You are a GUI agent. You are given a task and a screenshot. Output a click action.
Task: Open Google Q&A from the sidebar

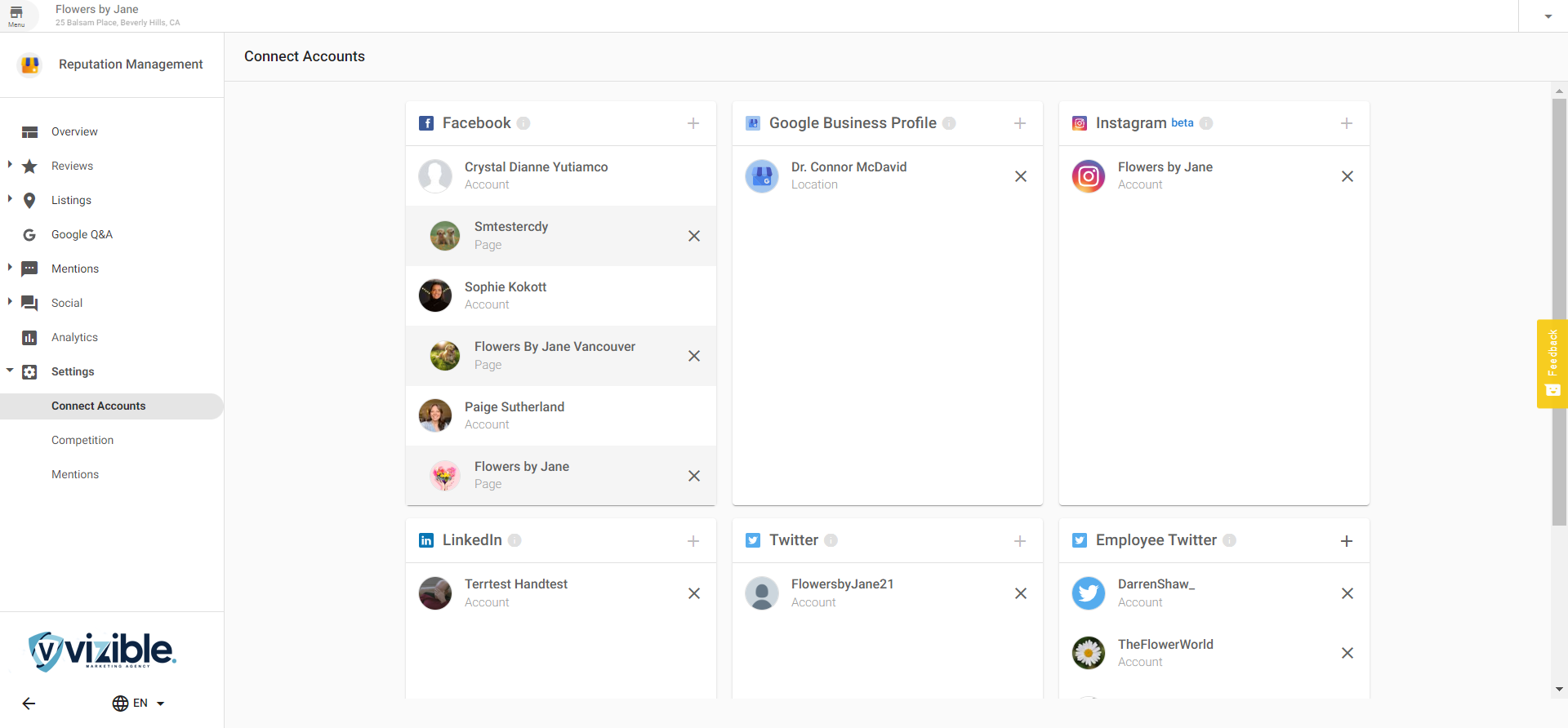pos(82,234)
